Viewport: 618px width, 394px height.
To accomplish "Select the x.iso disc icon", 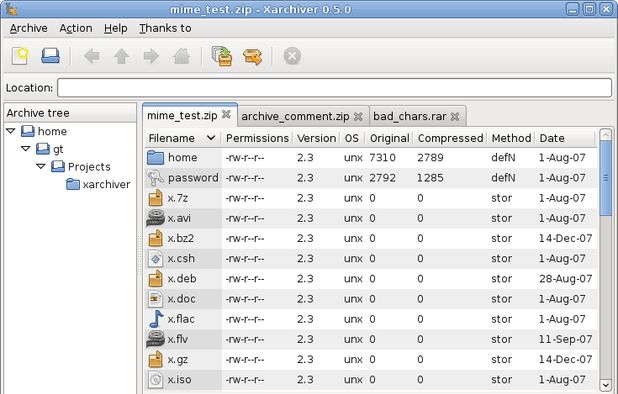I will [x=155, y=379].
